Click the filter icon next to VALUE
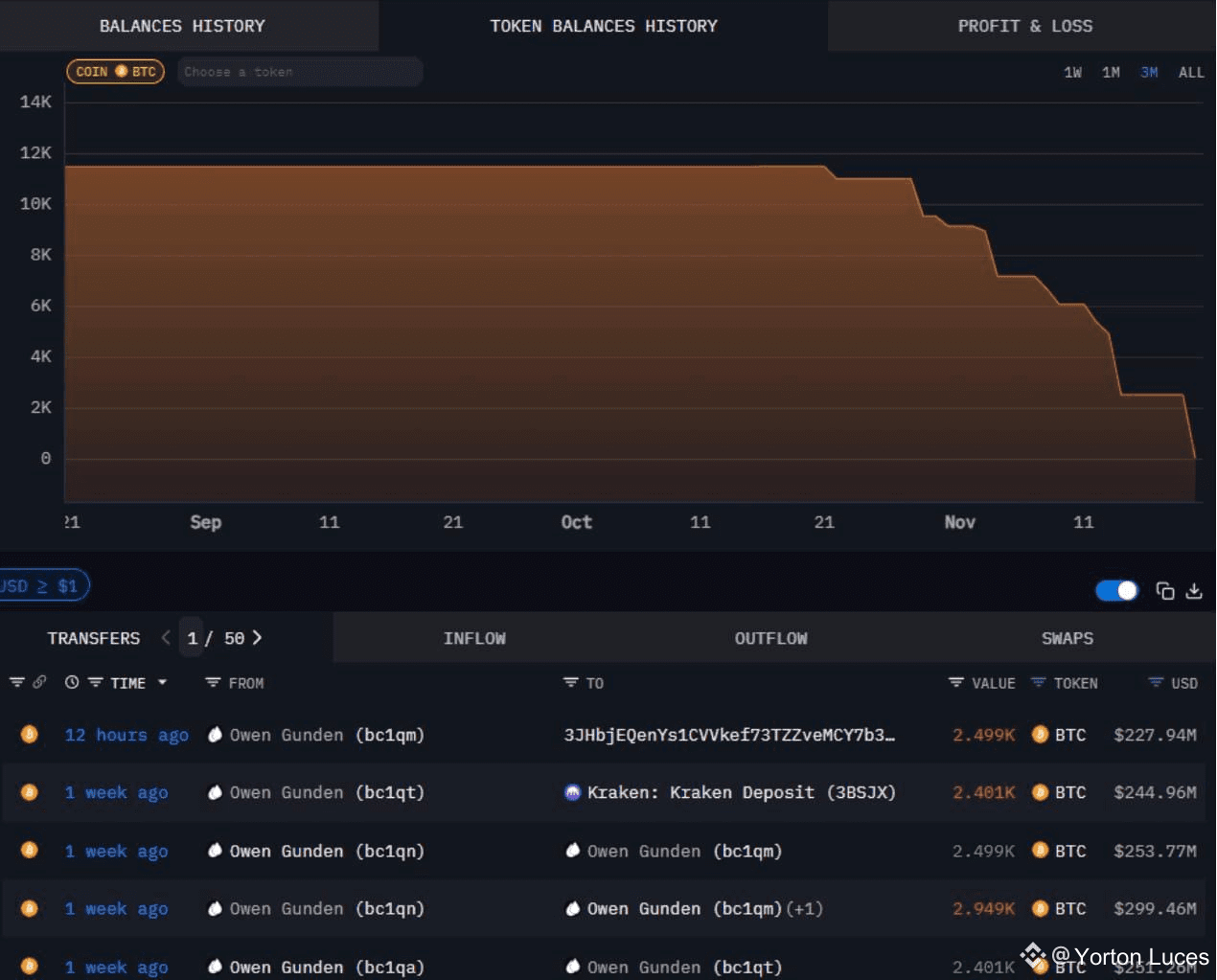This screenshot has width=1217, height=980. 955,683
